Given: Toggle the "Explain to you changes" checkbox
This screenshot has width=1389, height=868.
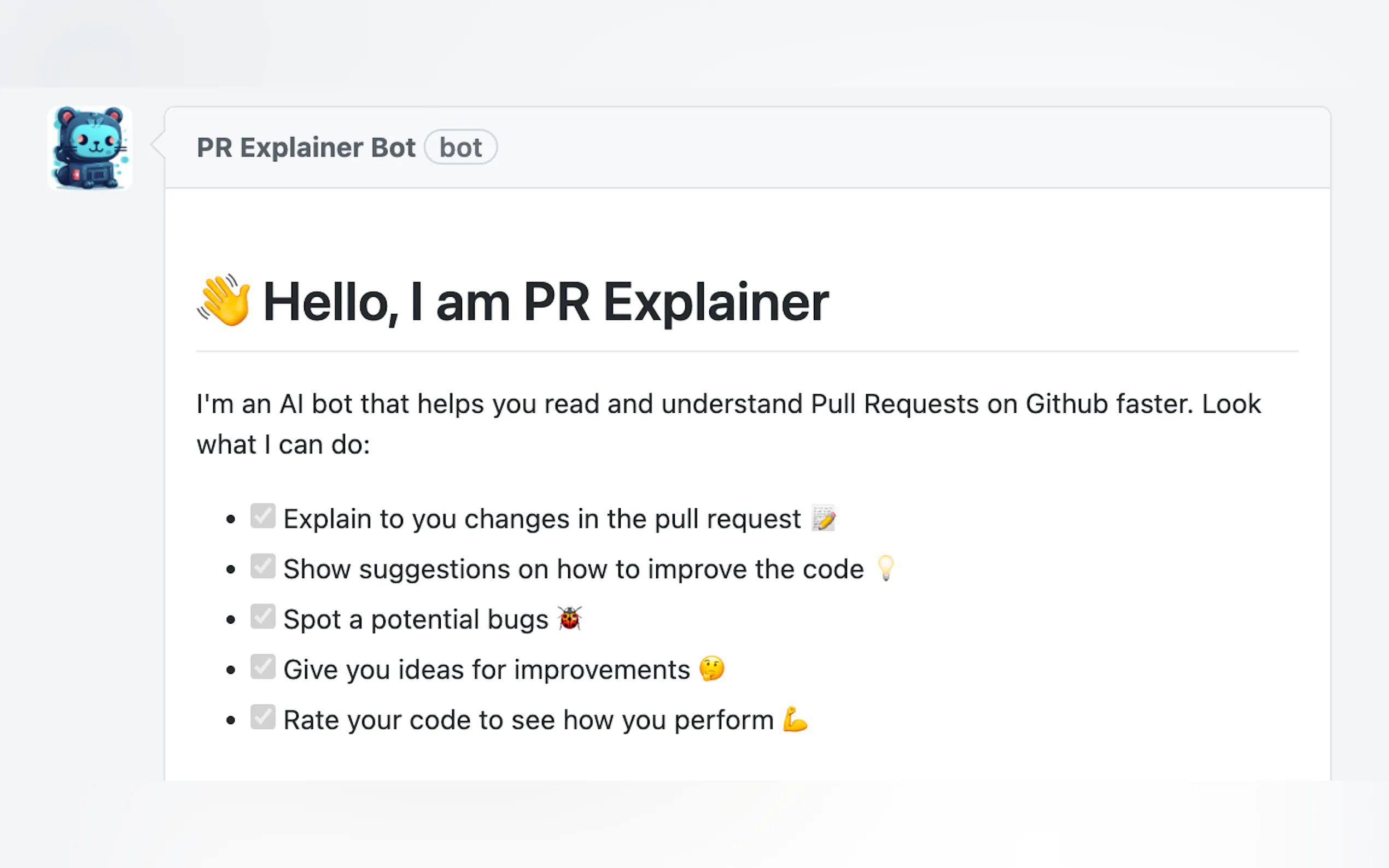Looking at the screenshot, I should [x=263, y=516].
